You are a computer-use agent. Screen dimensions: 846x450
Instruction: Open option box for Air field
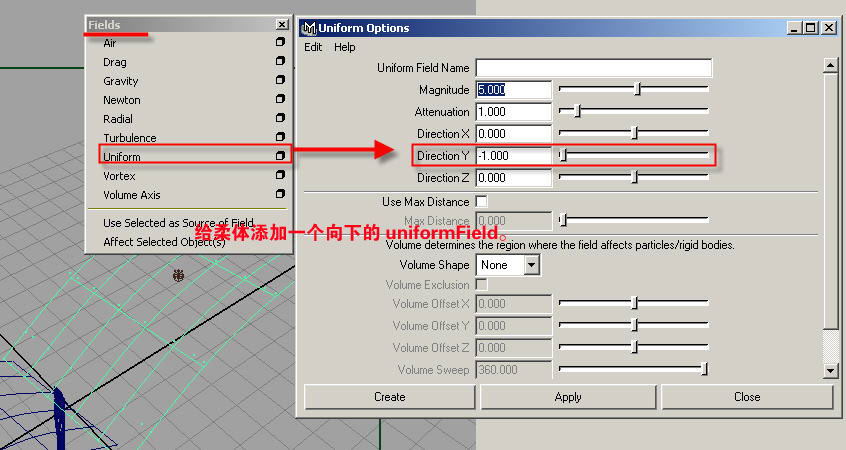[280, 42]
